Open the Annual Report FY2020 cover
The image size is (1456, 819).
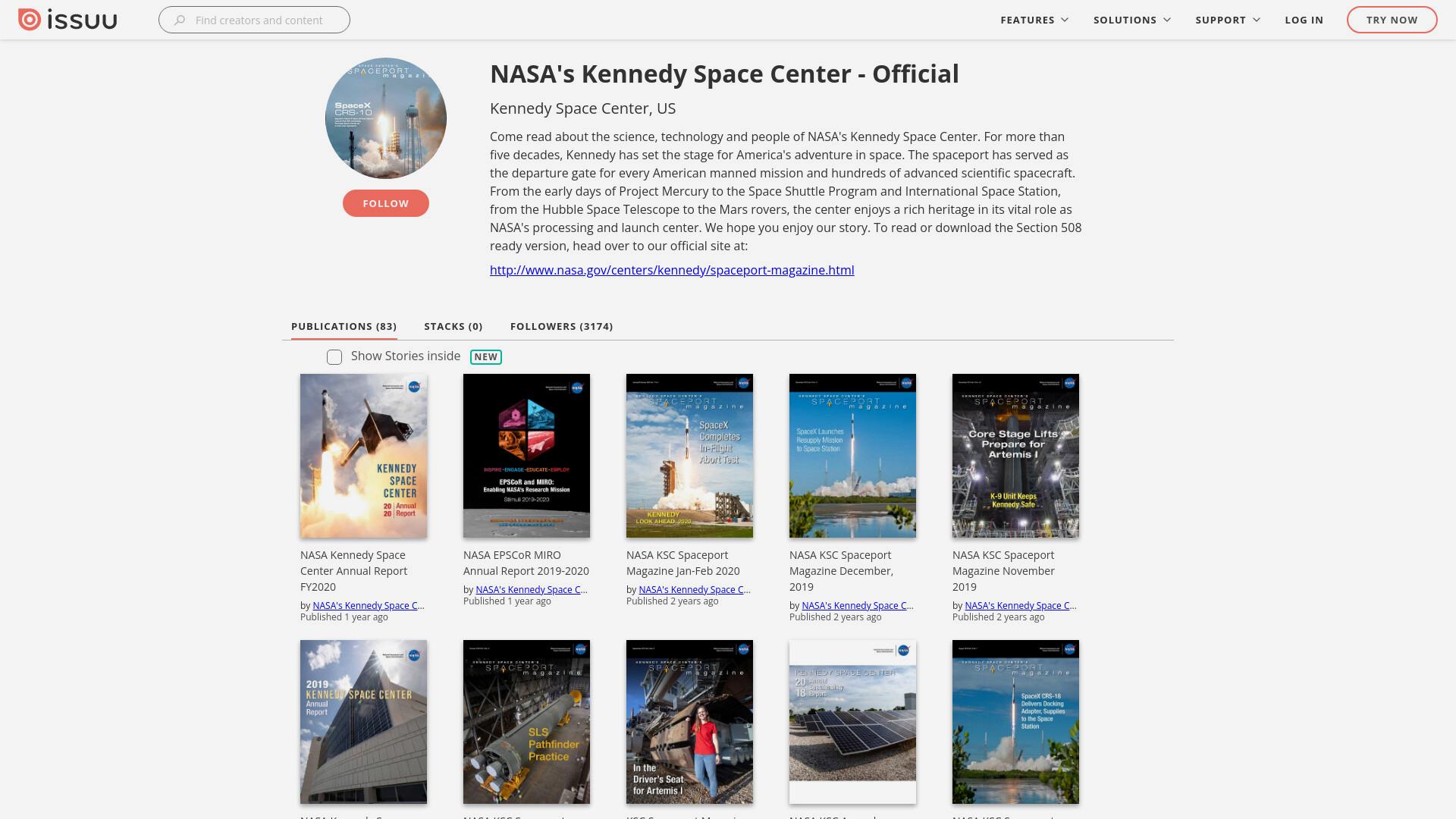pyautogui.click(x=363, y=456)
